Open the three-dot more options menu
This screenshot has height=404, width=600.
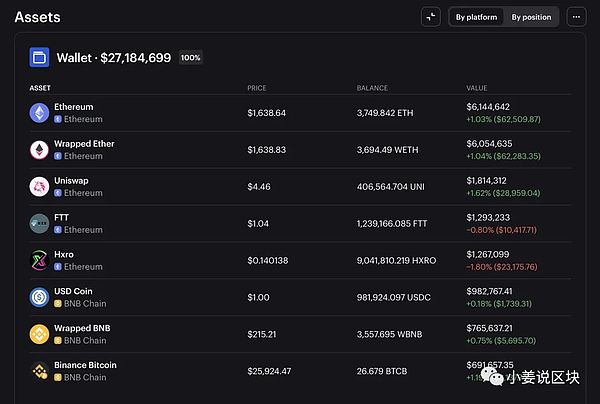click(x=576, y=17)
